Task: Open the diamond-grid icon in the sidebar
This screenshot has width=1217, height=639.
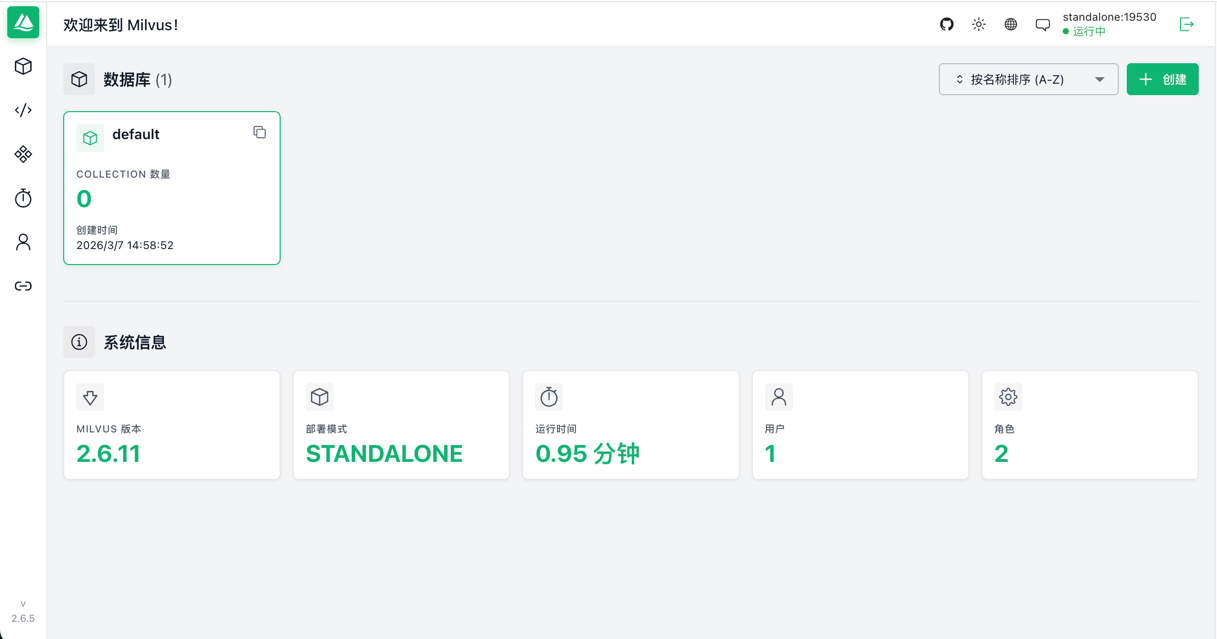Action: click(x=23, y=154)
